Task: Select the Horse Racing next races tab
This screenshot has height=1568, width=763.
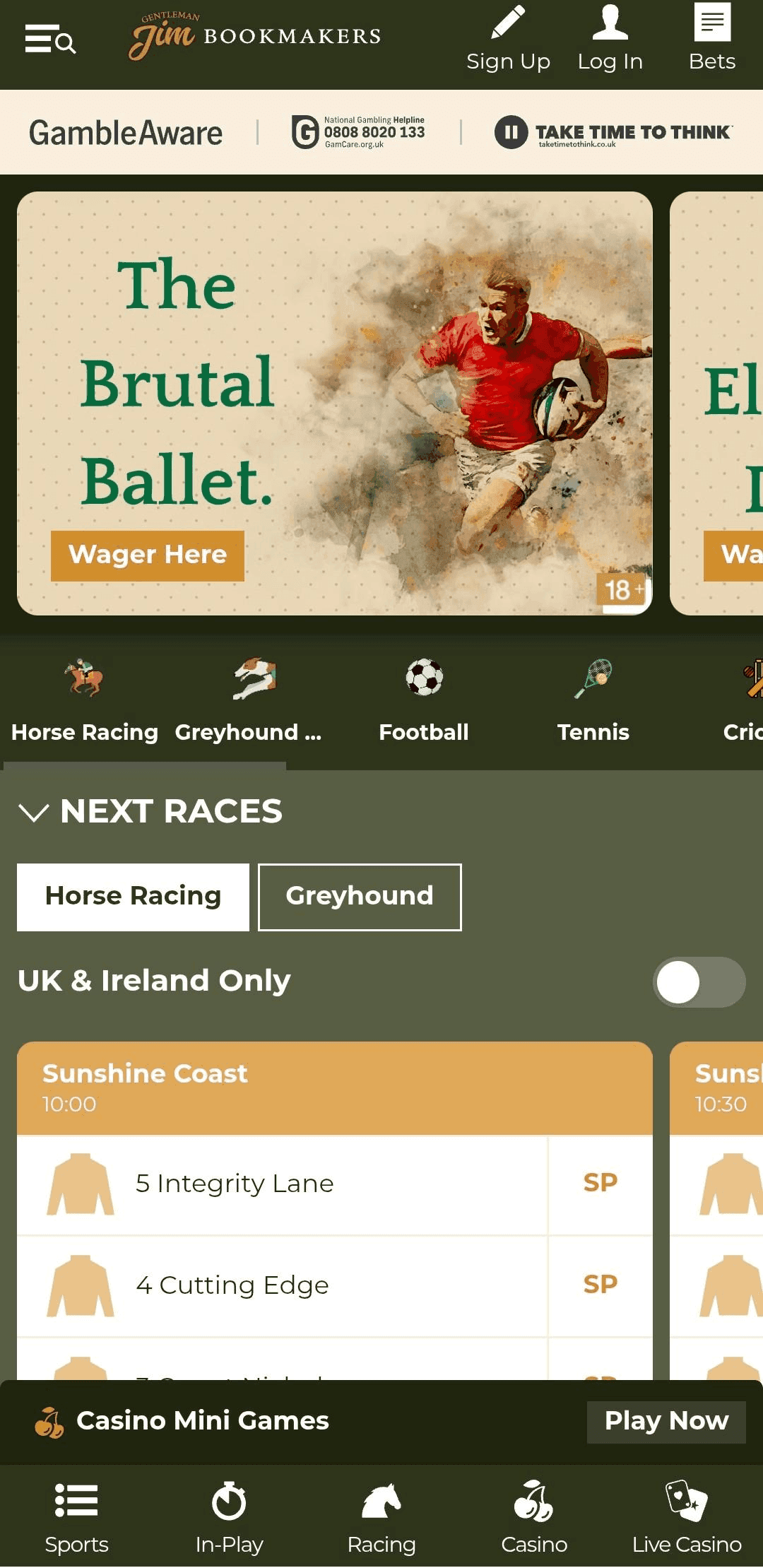Action: [x=133, y=897]
